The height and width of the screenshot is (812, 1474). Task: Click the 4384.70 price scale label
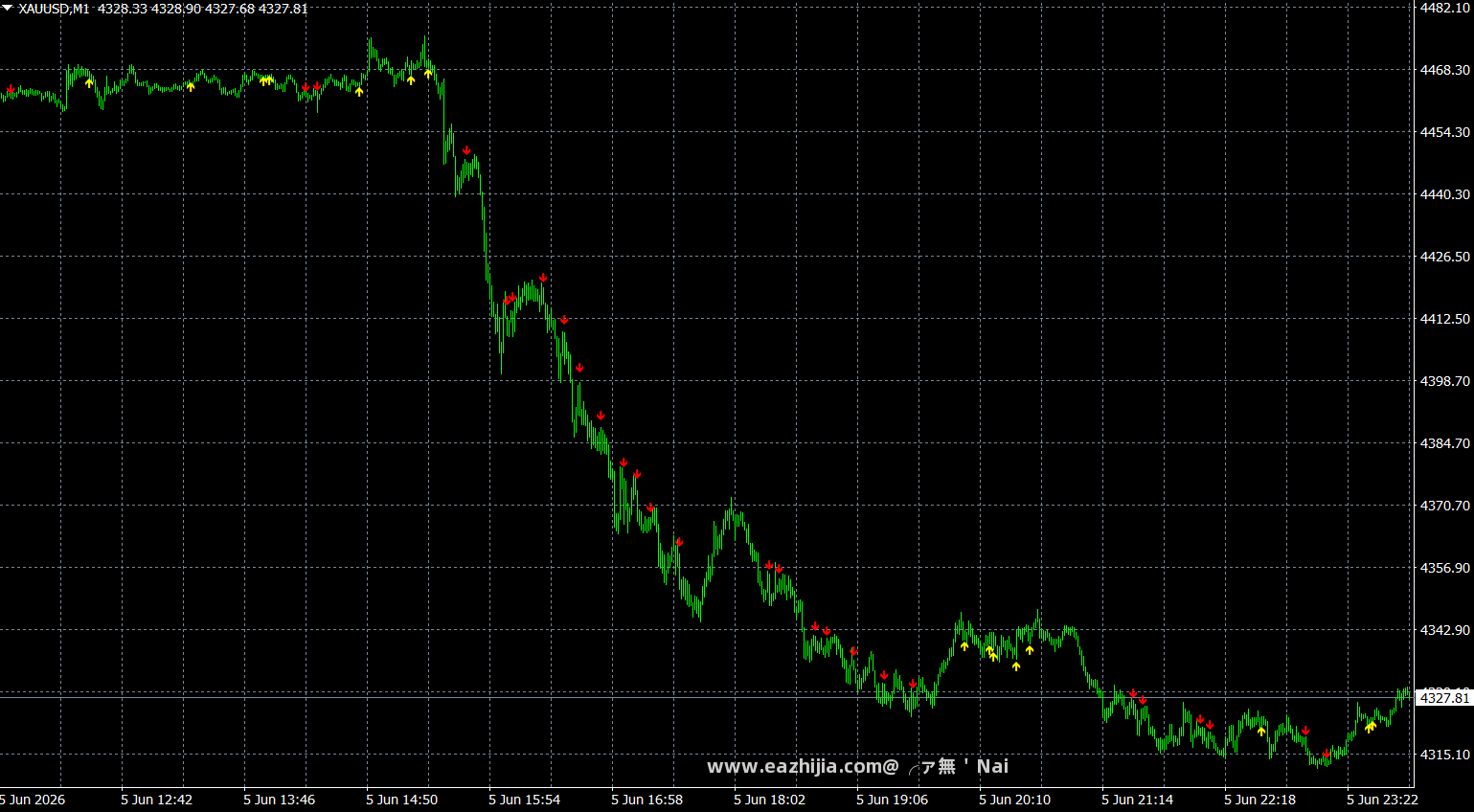pos(1444,443)
